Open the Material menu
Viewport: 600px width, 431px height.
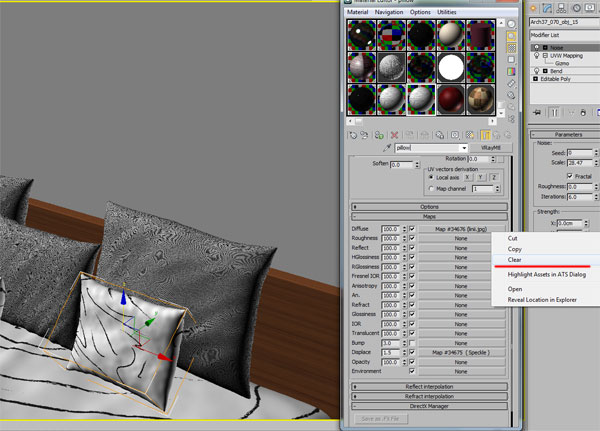(x=357, y=12)
